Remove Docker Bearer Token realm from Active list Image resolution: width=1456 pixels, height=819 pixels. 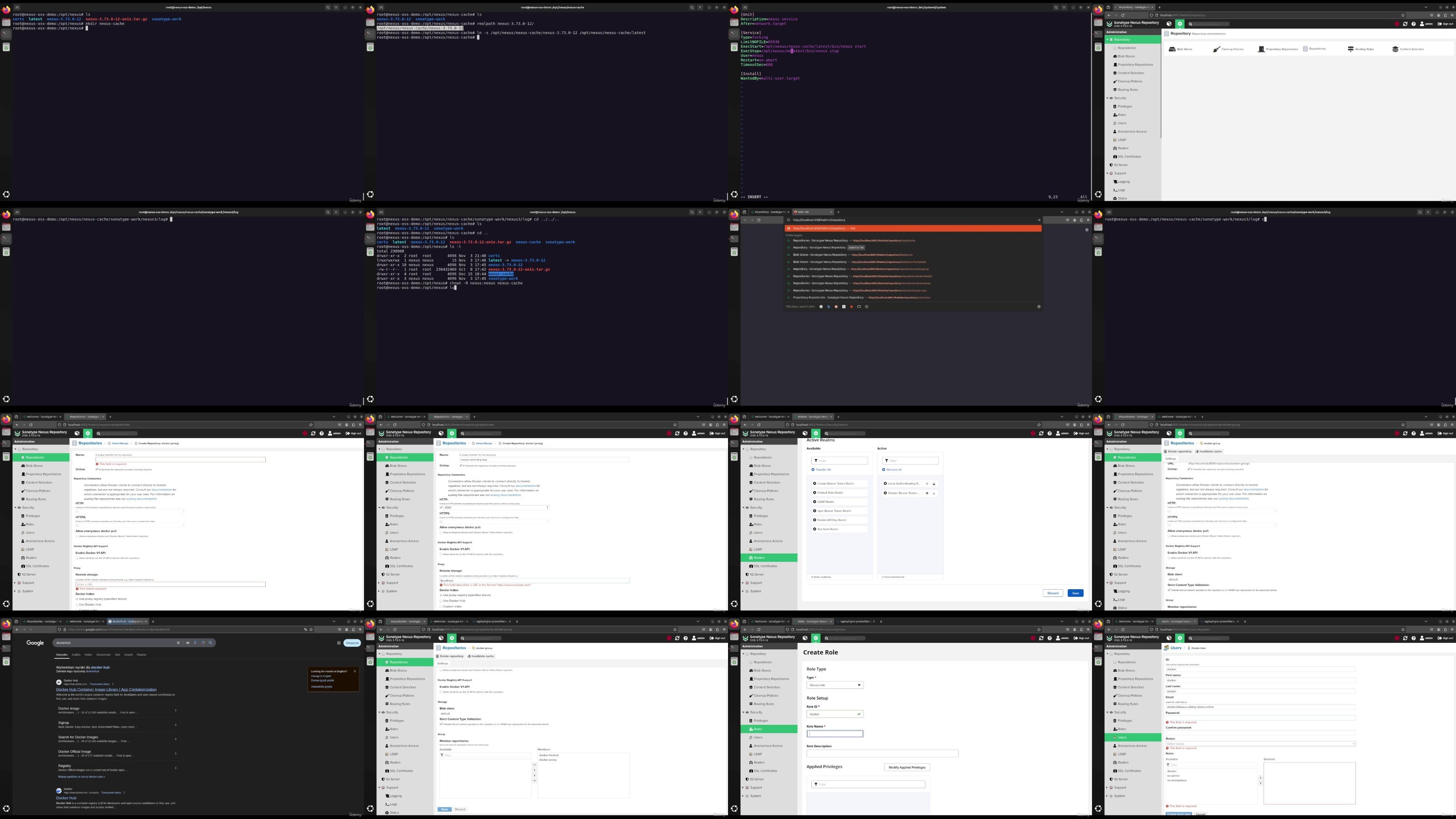(885, 493)
